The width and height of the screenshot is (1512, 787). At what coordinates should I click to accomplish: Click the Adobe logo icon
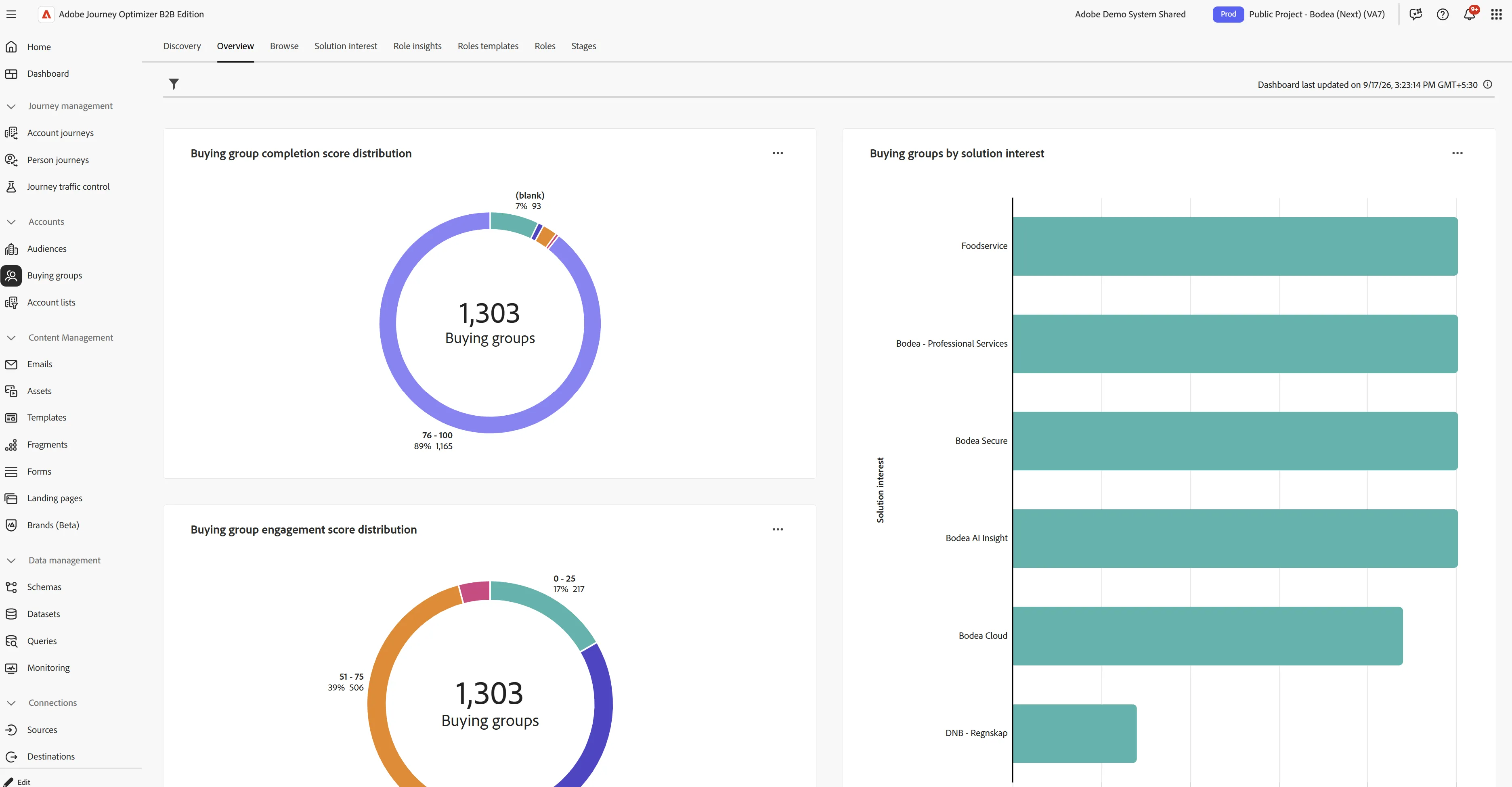46,14
